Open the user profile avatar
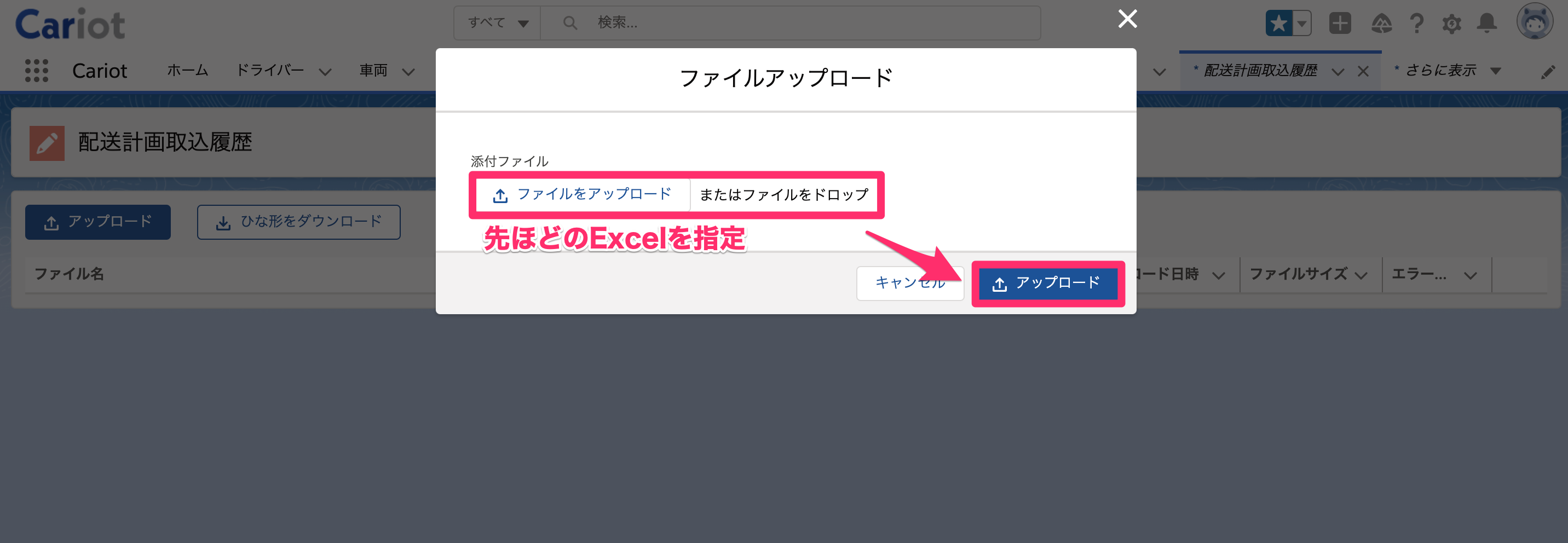 pyautogui.click(x=1534, y=22)
